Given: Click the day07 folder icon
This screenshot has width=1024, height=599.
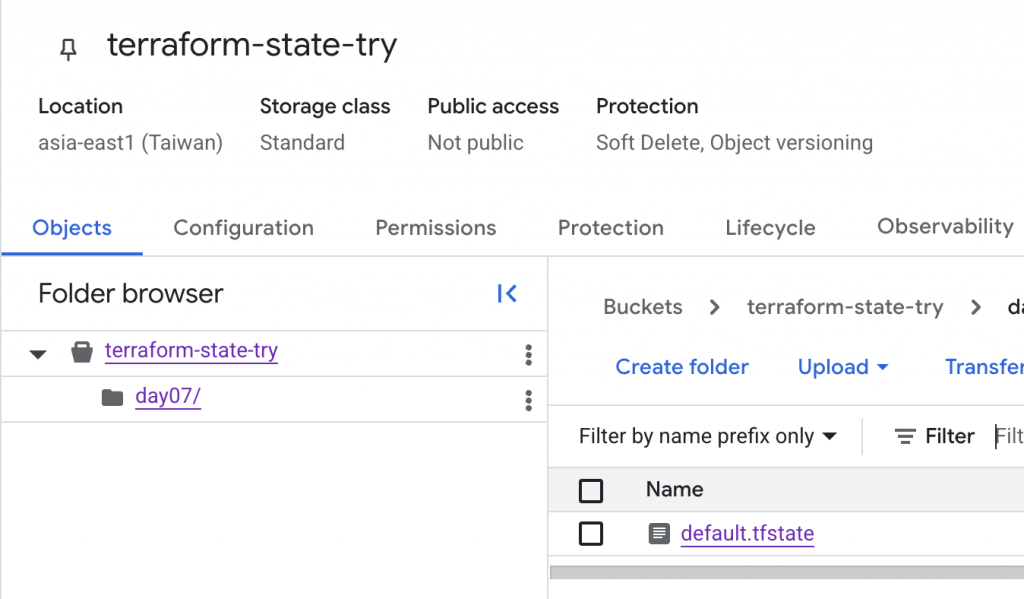Looking at the screenshot, I should pos(112,398).
